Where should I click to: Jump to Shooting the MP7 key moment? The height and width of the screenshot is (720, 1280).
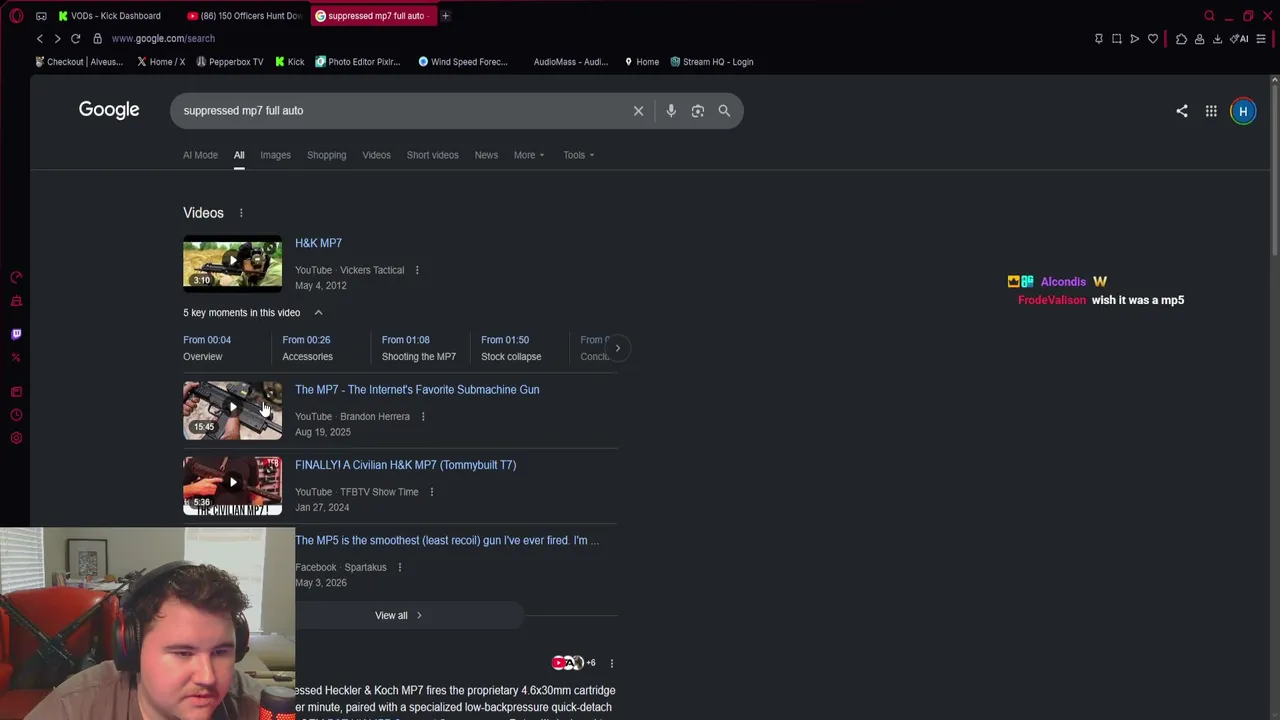click(419, 348)
